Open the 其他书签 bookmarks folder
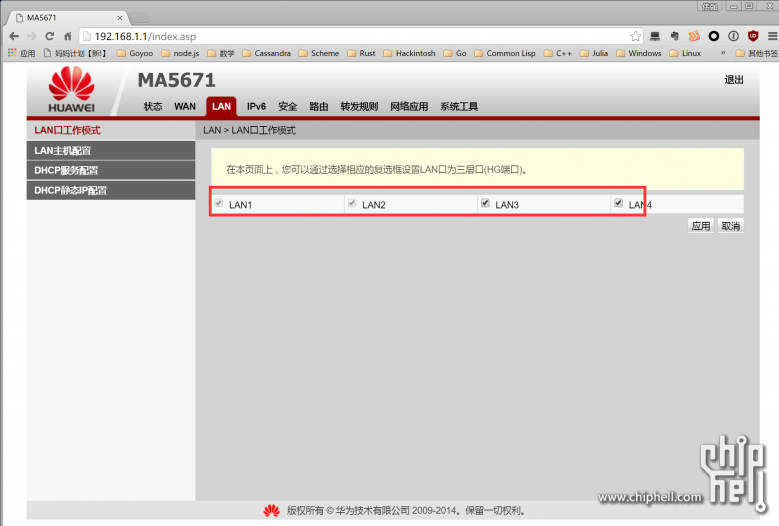Image resolution: width=779 pixels, height=526 pixels. pyautogui.click(x=757, y=53)
